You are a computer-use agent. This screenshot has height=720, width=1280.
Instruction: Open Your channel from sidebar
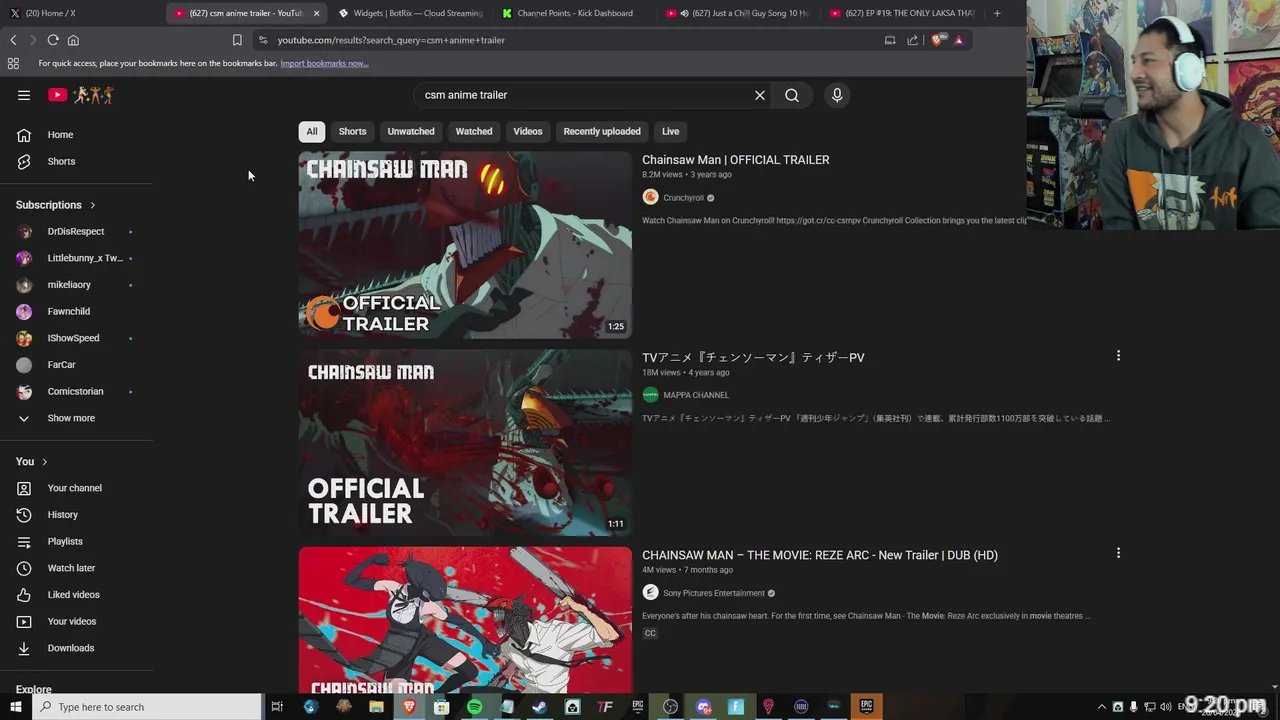tap(76, 488)
